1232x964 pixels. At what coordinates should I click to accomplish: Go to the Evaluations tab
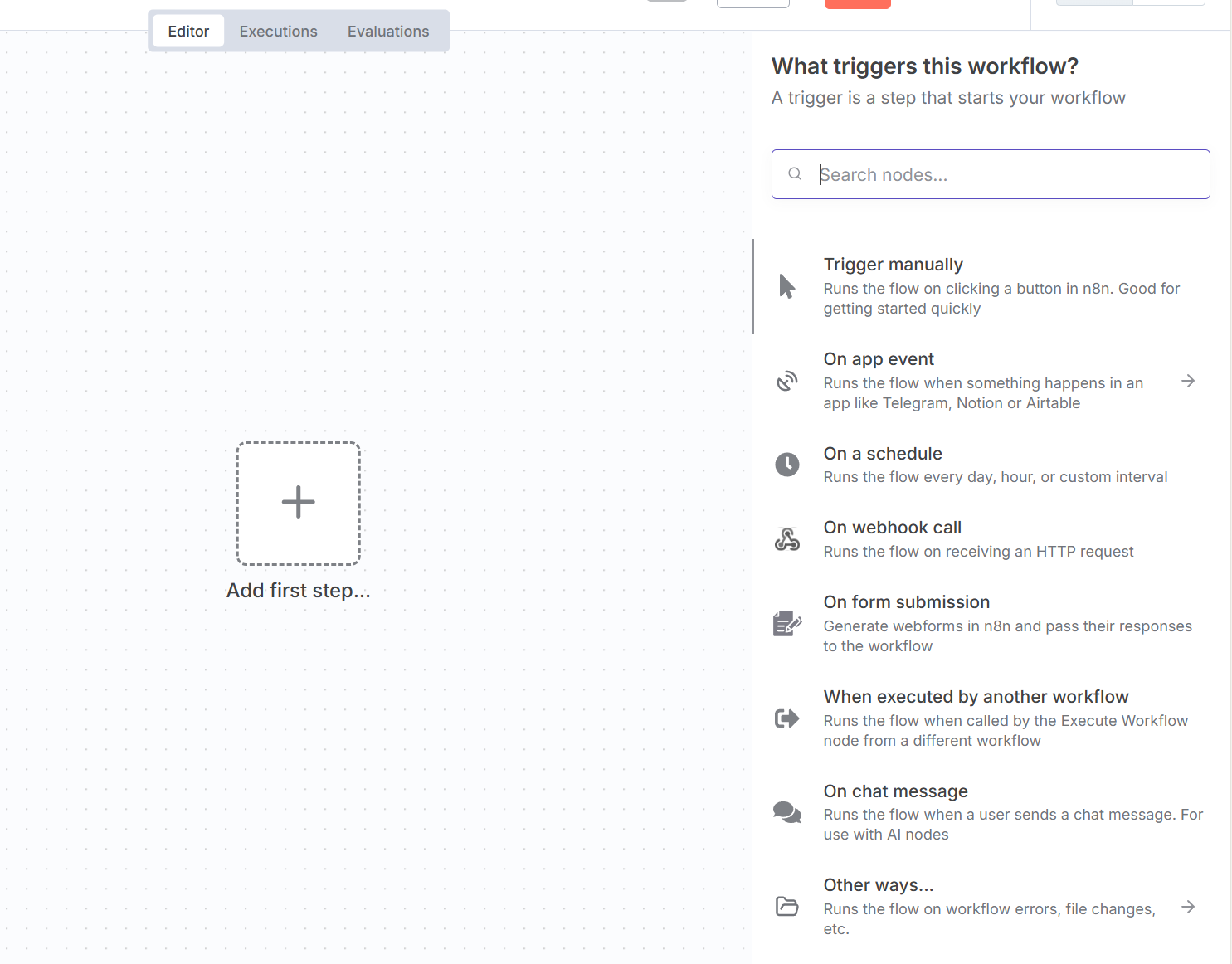388,32
